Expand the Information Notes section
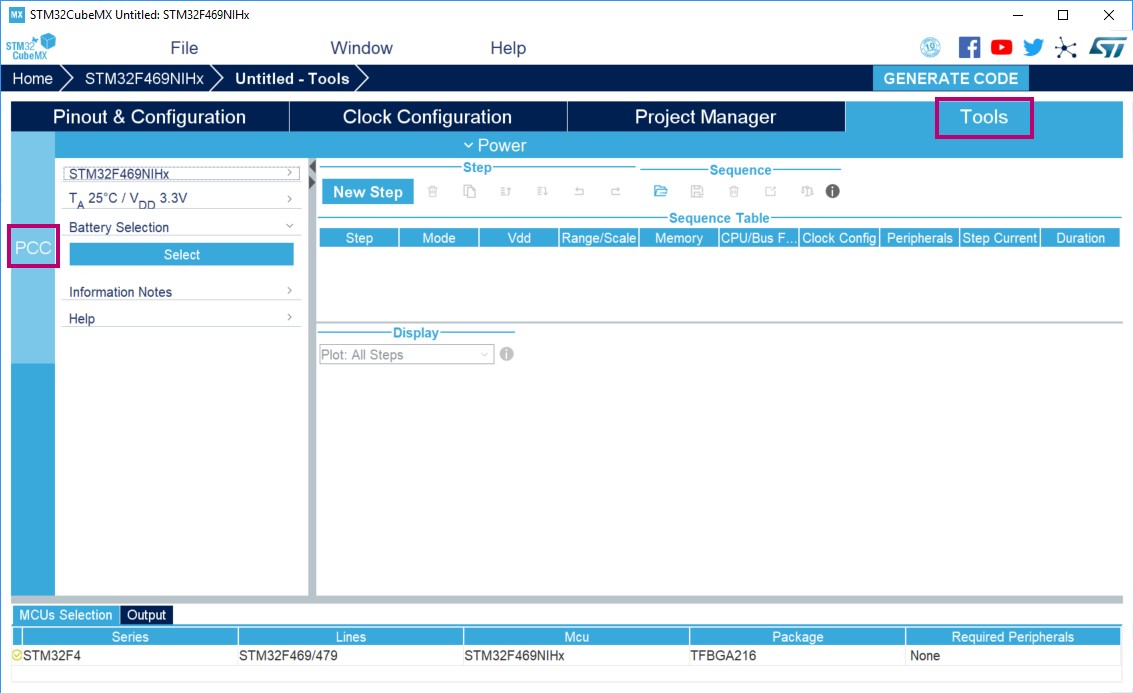Viewport: 1133px width, 693px height. [181, 292]
